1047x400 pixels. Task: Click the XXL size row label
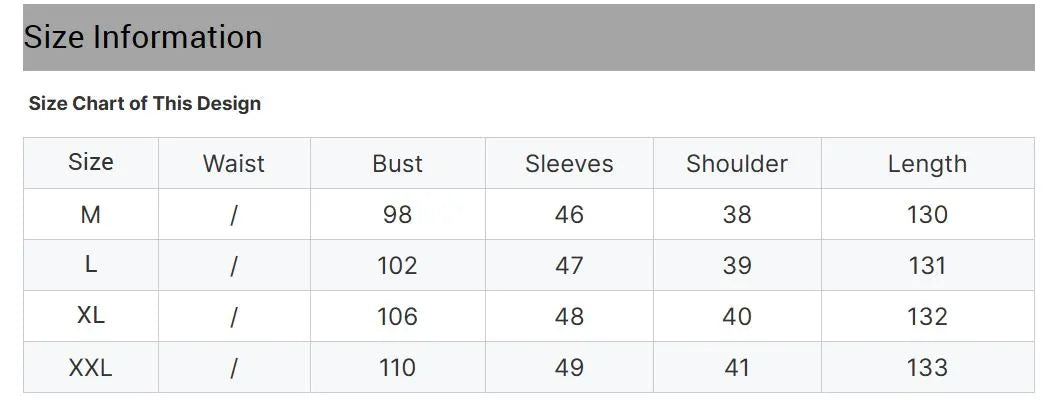(x=91, y=368)
